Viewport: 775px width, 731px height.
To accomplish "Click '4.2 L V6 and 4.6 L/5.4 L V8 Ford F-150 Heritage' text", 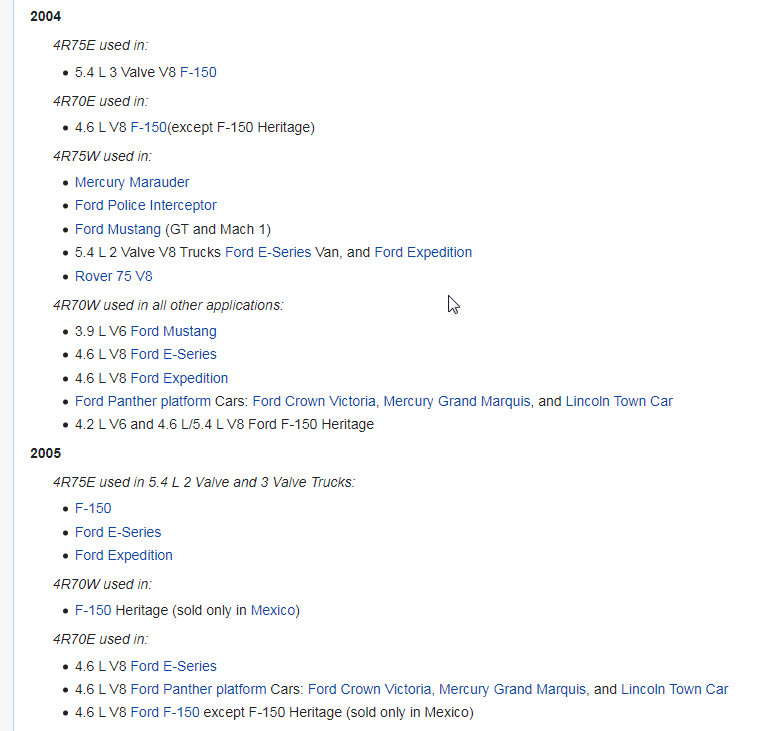I will click(x=224, y=425).
